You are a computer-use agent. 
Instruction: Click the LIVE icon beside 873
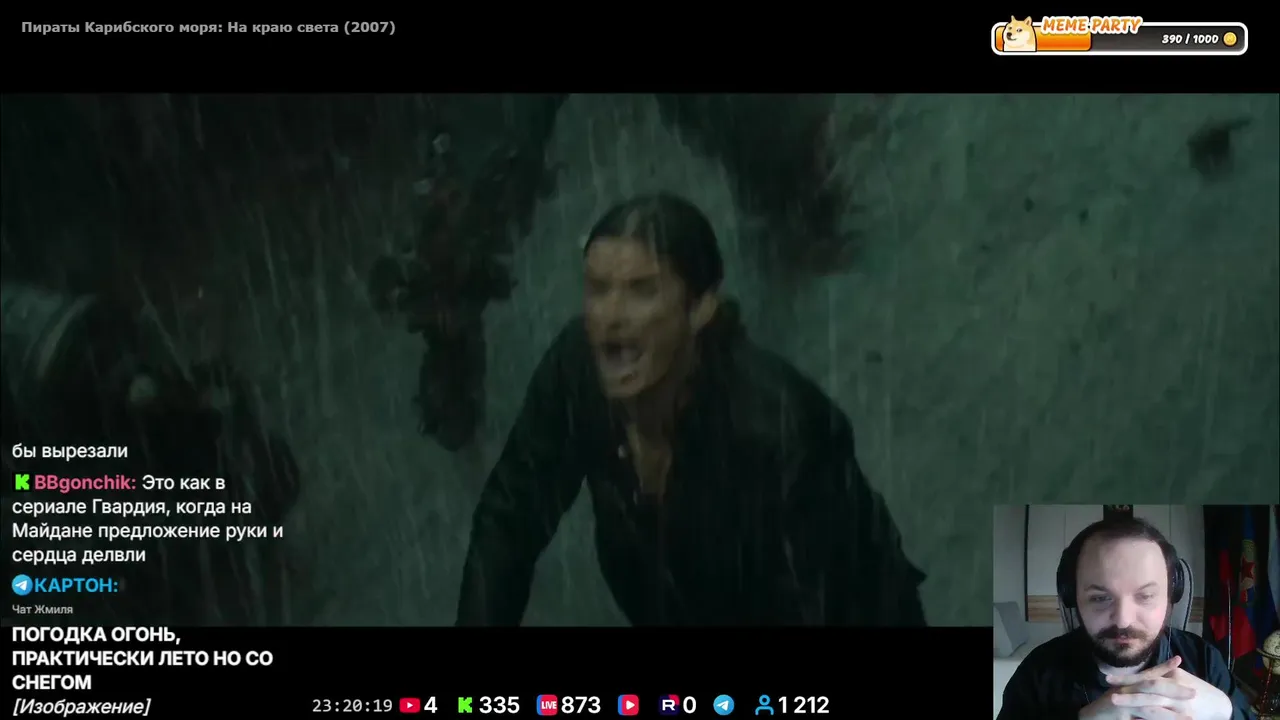[547, 705]
